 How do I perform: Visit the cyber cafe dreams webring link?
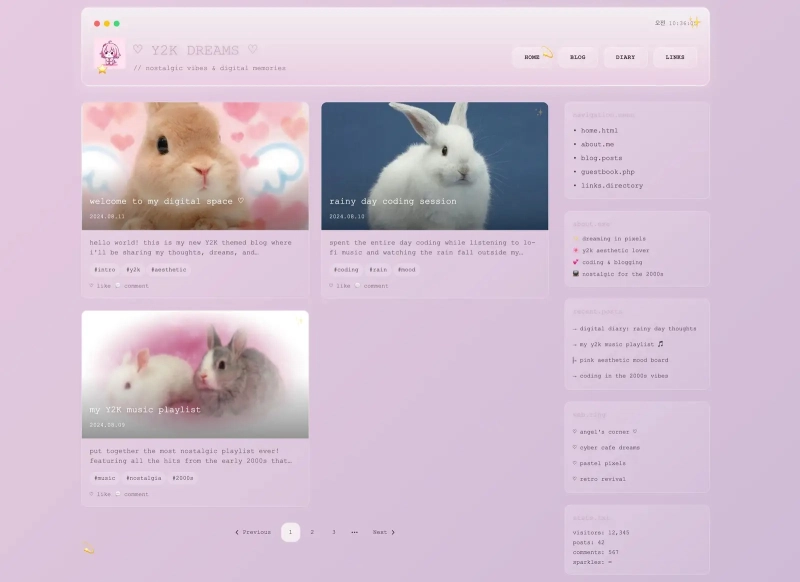pyautogui.click(x=609, y=448)
